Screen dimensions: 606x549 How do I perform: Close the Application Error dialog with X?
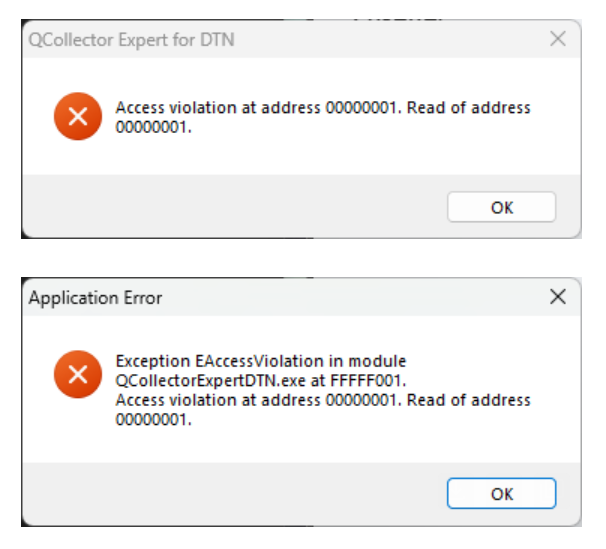coord(558,297)
